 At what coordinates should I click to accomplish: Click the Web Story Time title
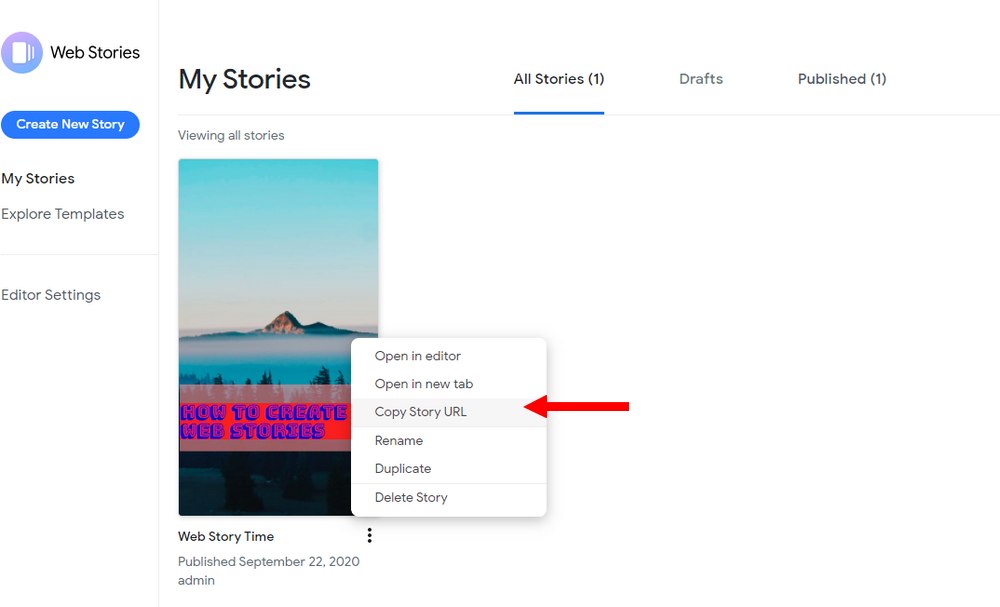click(x=226, y=536)
